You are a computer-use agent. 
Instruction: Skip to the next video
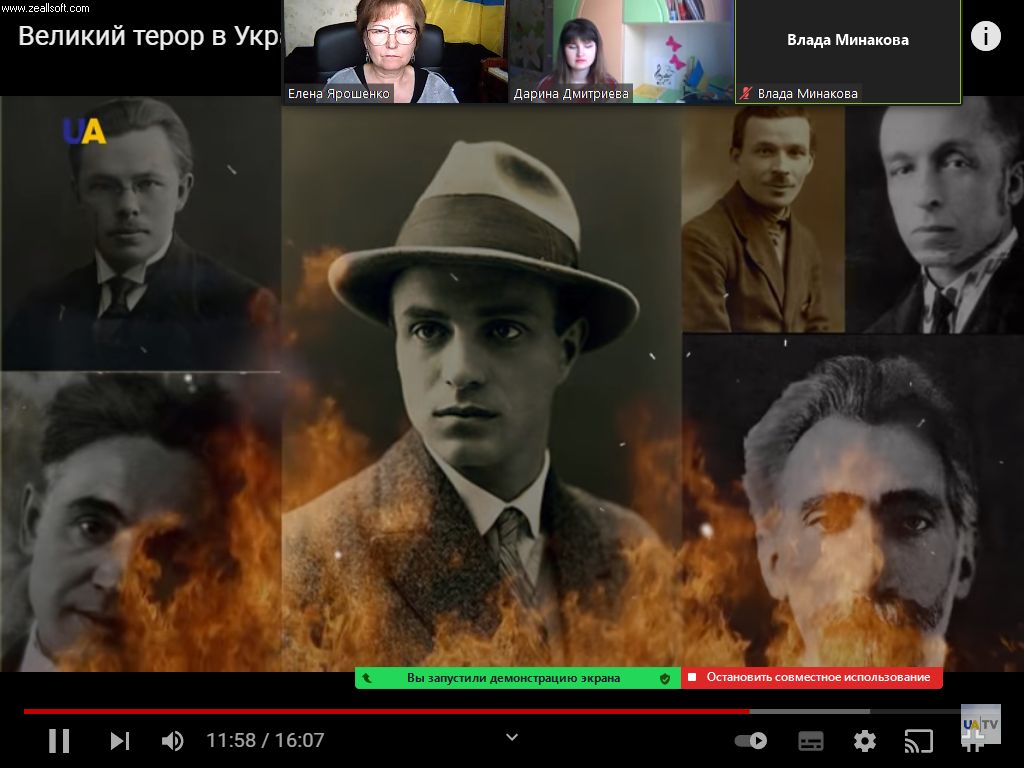click(x=119, y=741)
